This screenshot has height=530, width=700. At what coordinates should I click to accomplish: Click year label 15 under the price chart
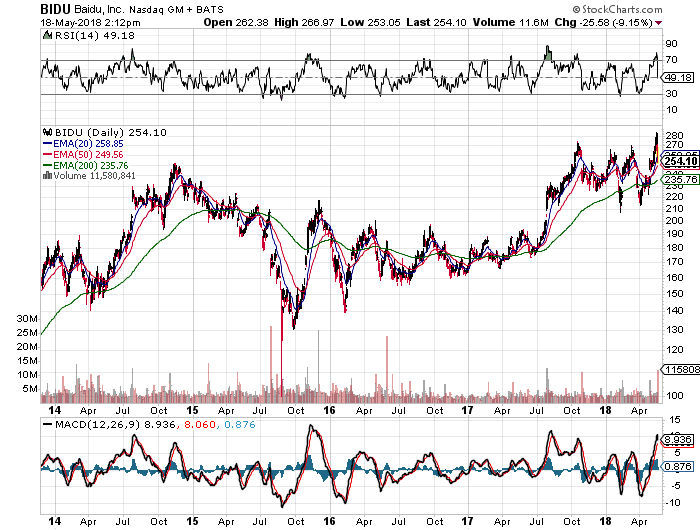pos(192,410)
